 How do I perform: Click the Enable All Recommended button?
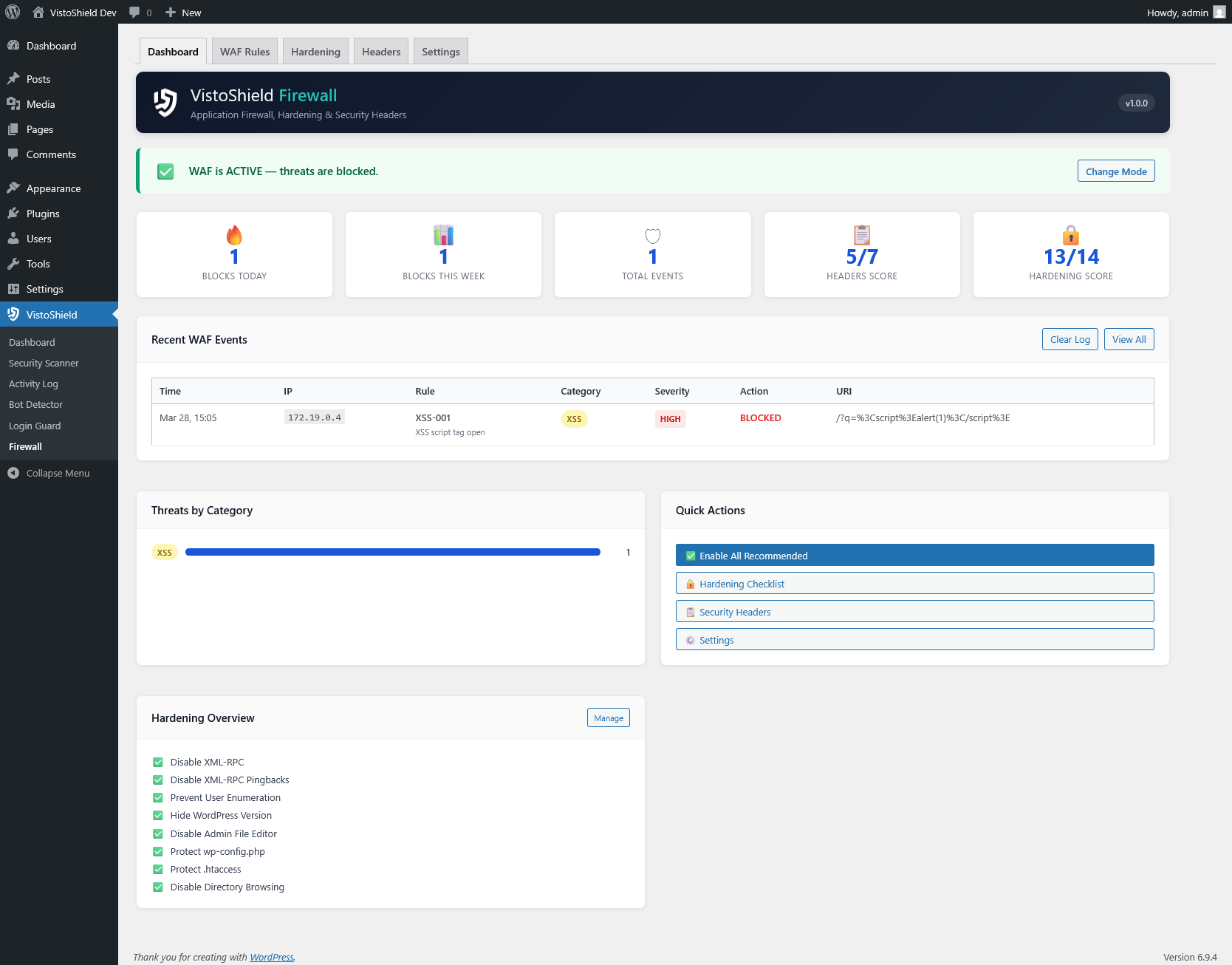pyautogui.click(x=914, y=555)
